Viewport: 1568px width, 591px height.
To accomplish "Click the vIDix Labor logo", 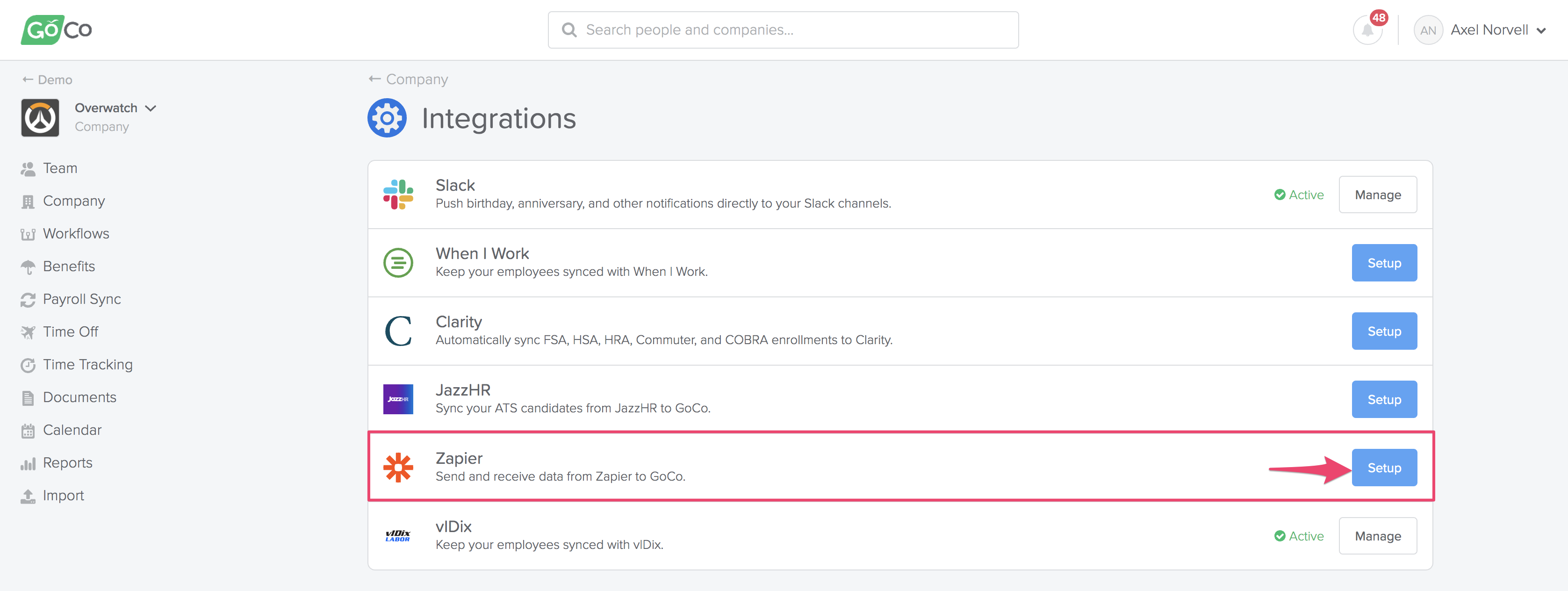I will pyautogui.click(x=398, y=536).
